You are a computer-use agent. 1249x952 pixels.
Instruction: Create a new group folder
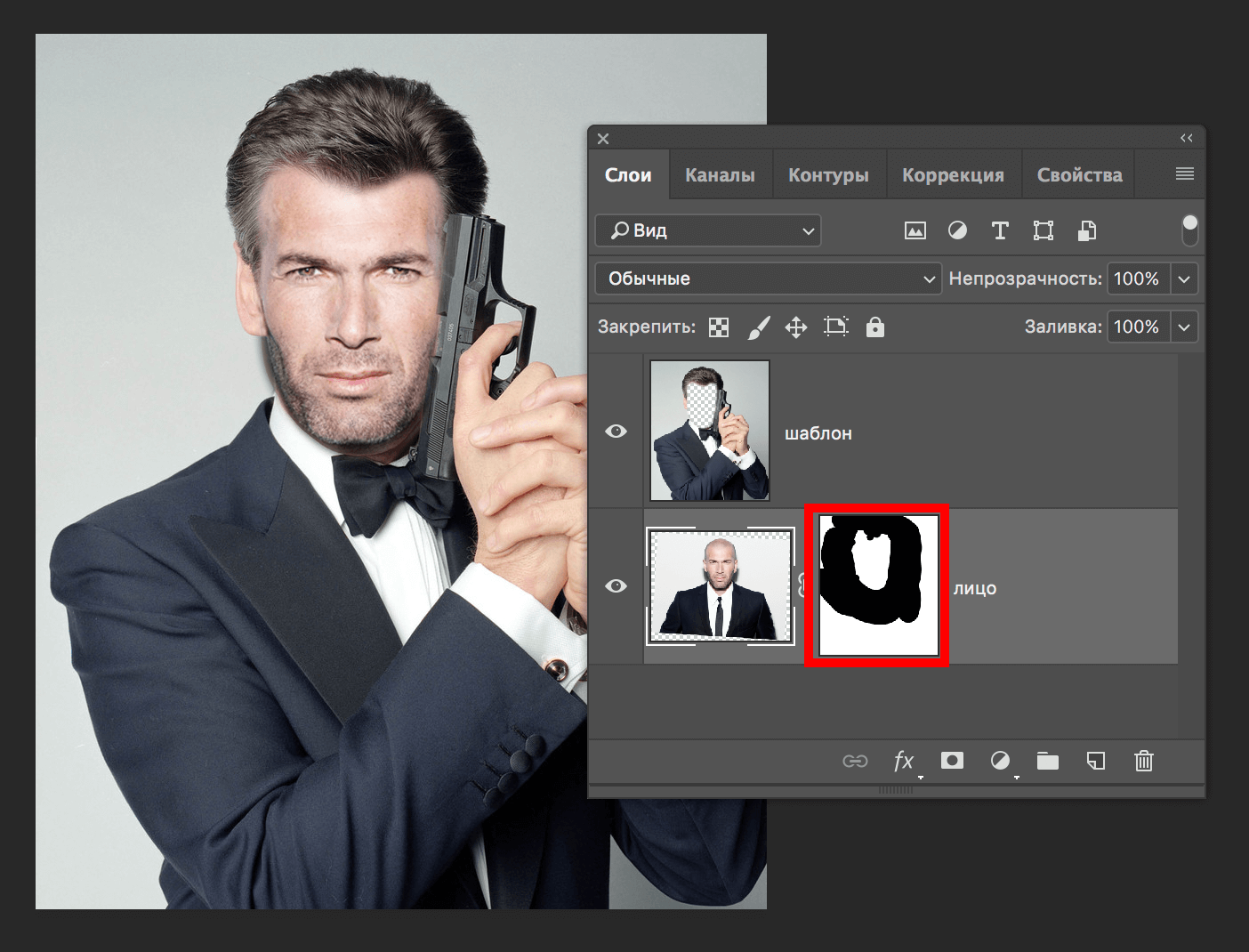(1047, 762)
